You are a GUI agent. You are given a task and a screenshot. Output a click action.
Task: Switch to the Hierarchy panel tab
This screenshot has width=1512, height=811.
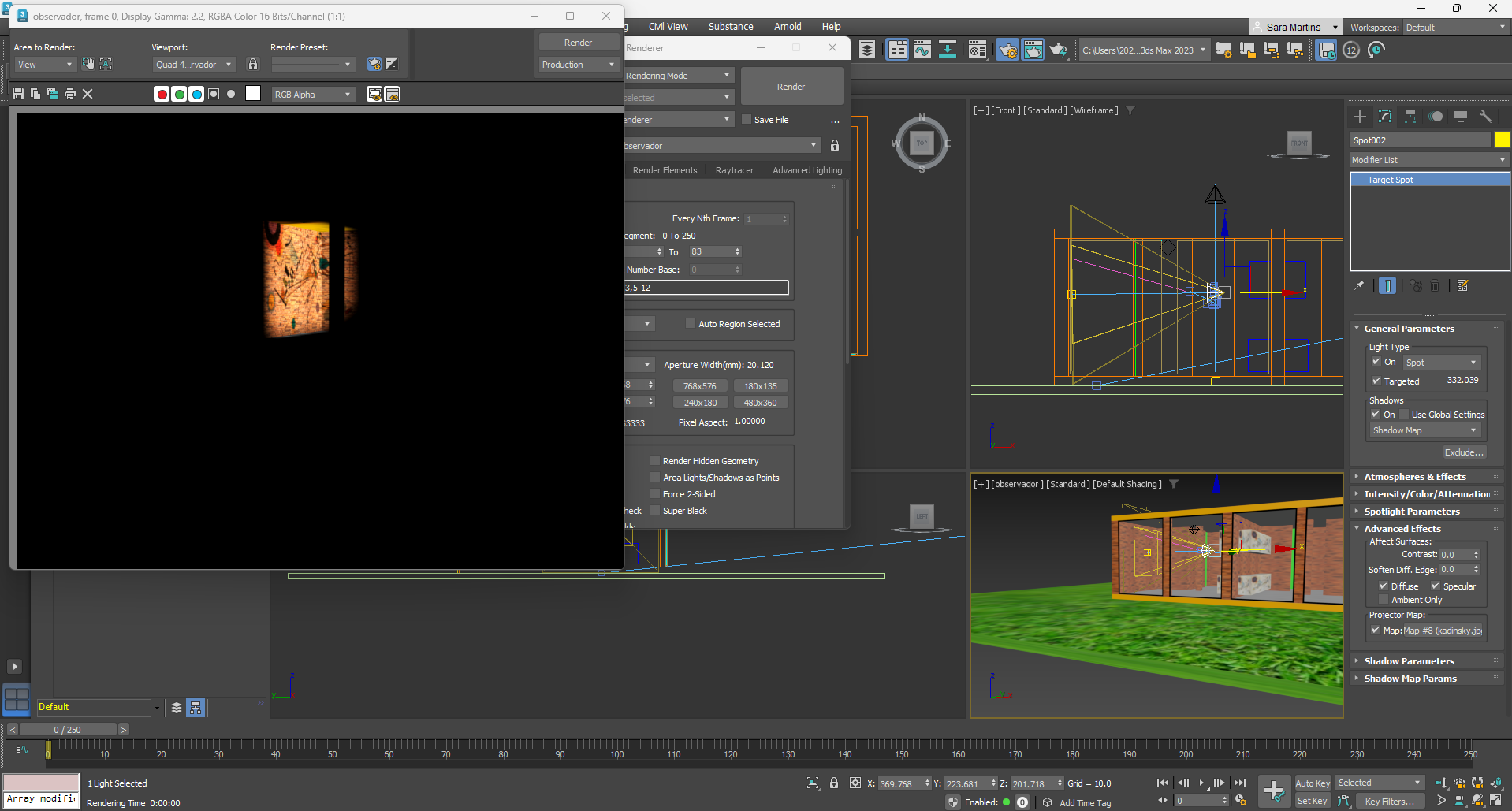(1410, 117)
